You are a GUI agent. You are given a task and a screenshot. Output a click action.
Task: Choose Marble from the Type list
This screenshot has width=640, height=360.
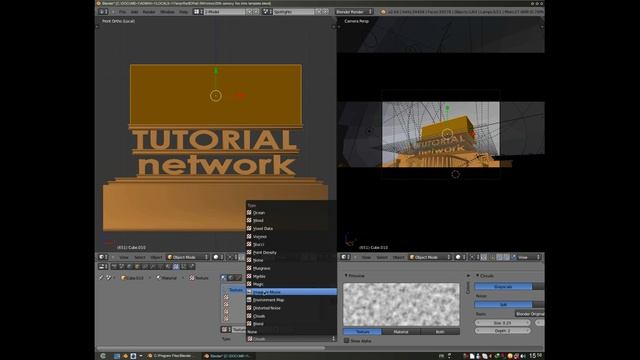[x=291, y=276]
